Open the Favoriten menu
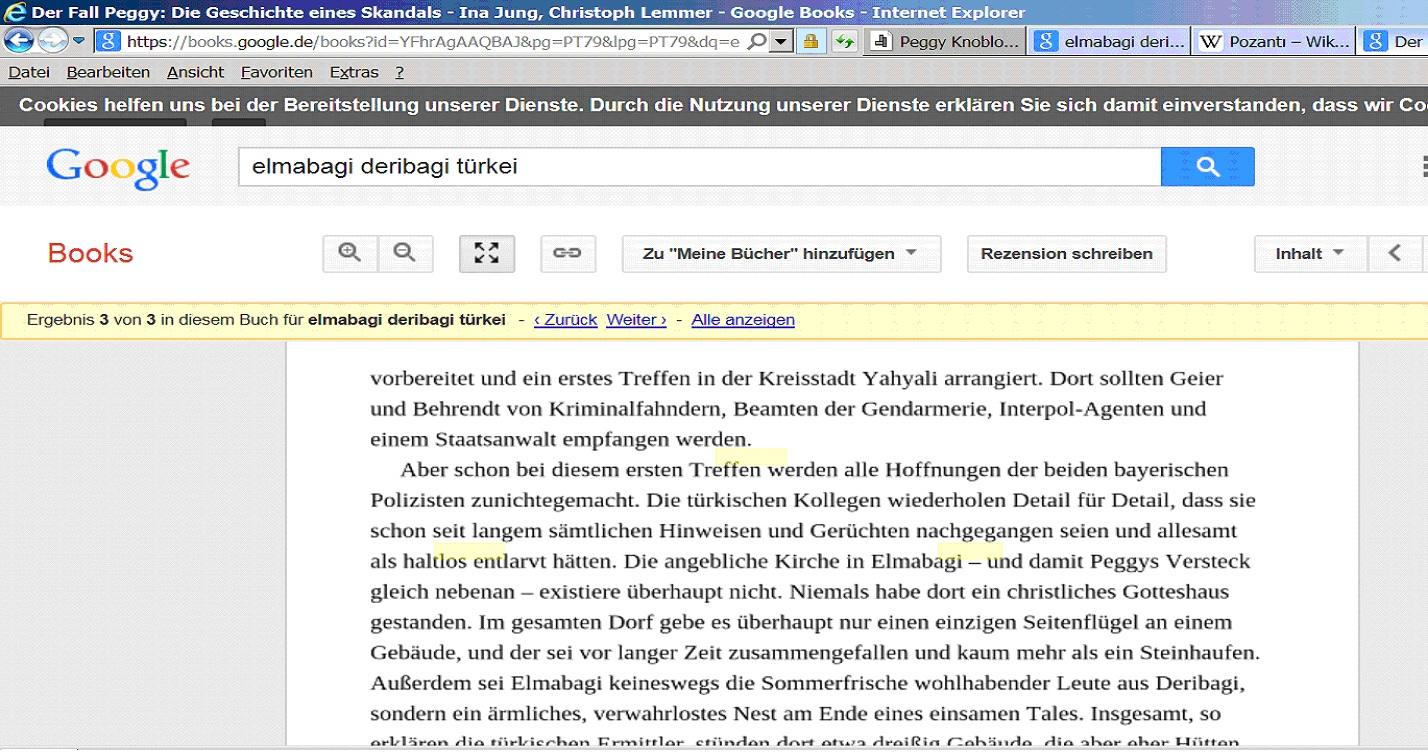 [x=277, y=72]
